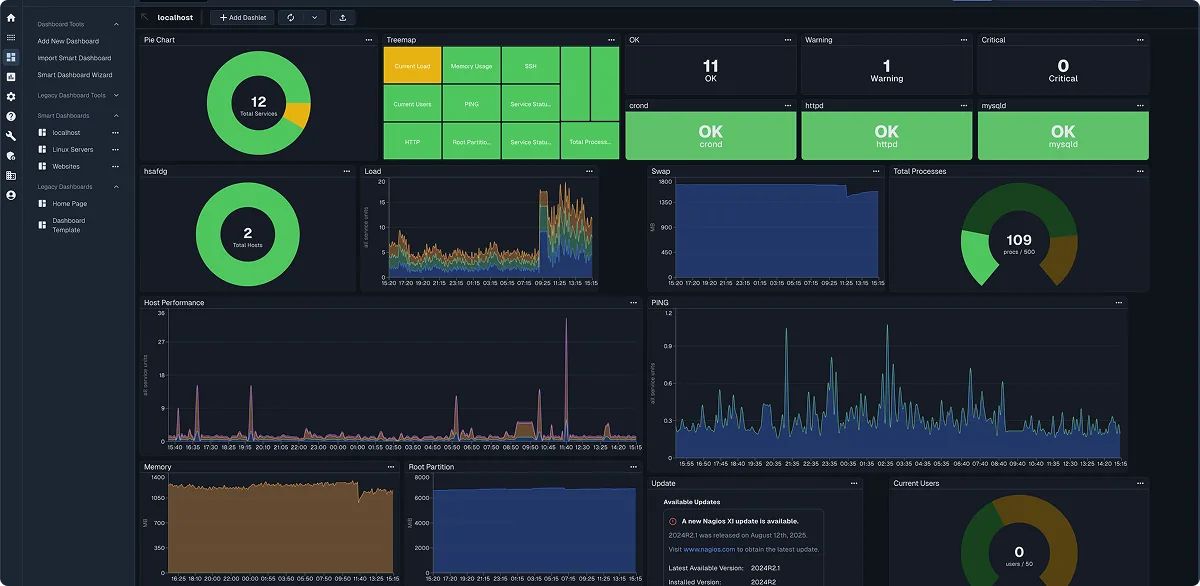Open the admin tools wrench icon
1200x586 pixels.
click(x=10, y=136)
